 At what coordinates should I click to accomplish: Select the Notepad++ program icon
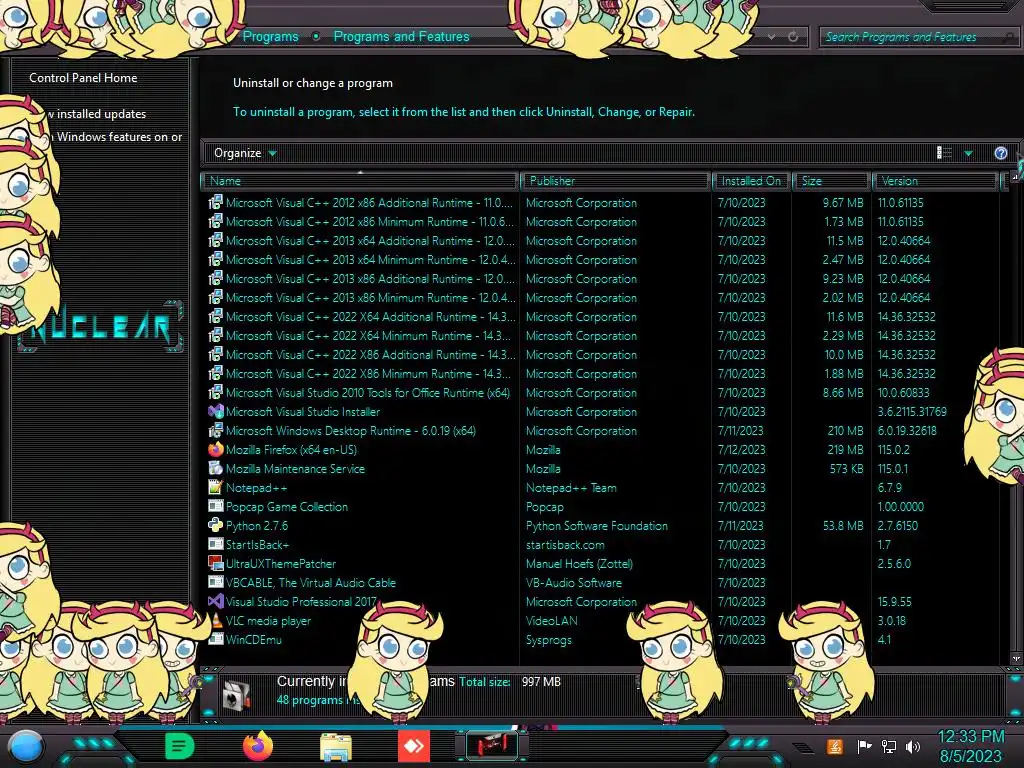pos(216,487)
